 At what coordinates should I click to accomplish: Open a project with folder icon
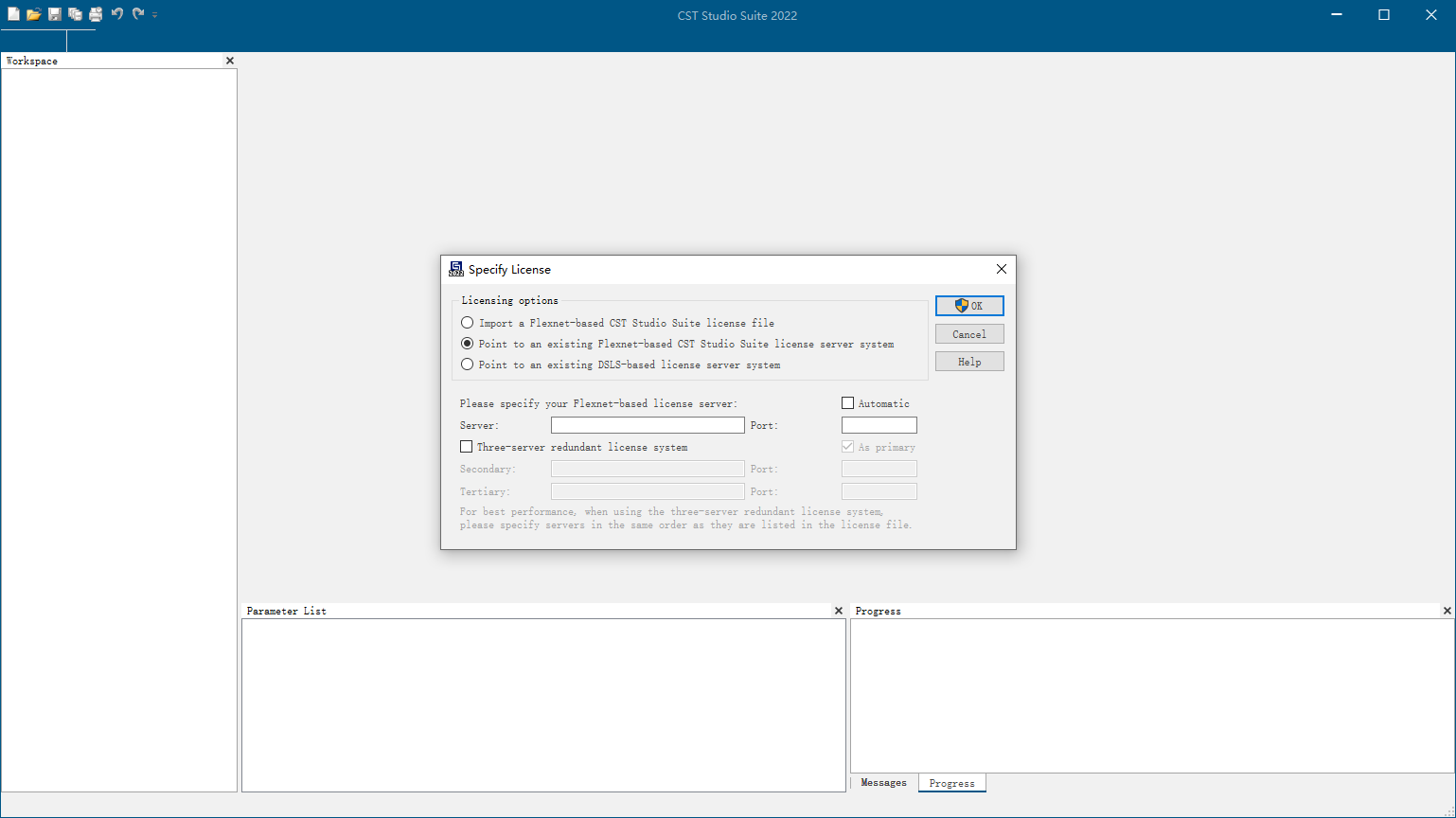[34, 14]
